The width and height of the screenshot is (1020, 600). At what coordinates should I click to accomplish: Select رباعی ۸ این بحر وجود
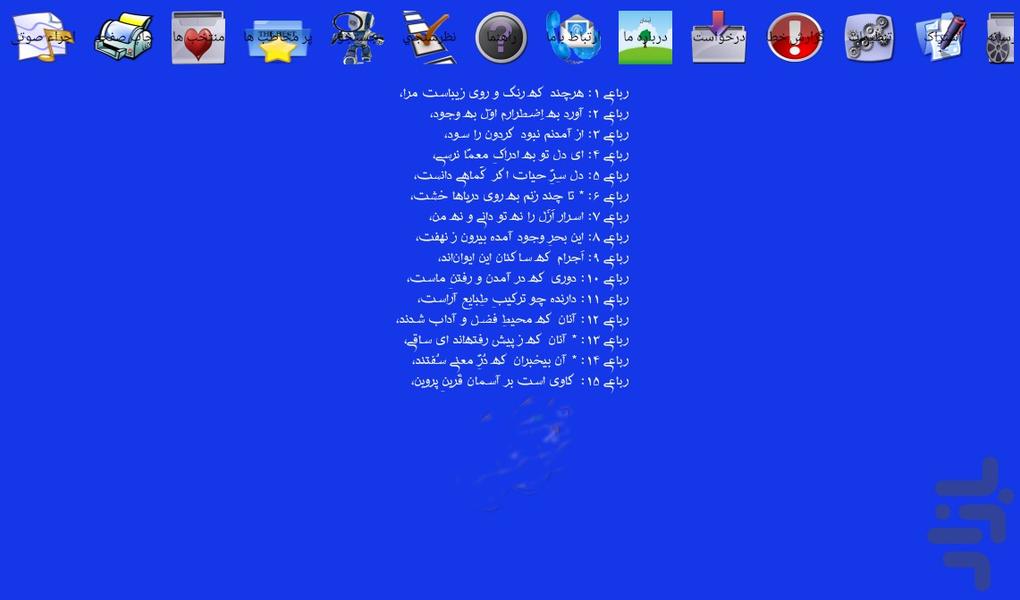[522, 238]
